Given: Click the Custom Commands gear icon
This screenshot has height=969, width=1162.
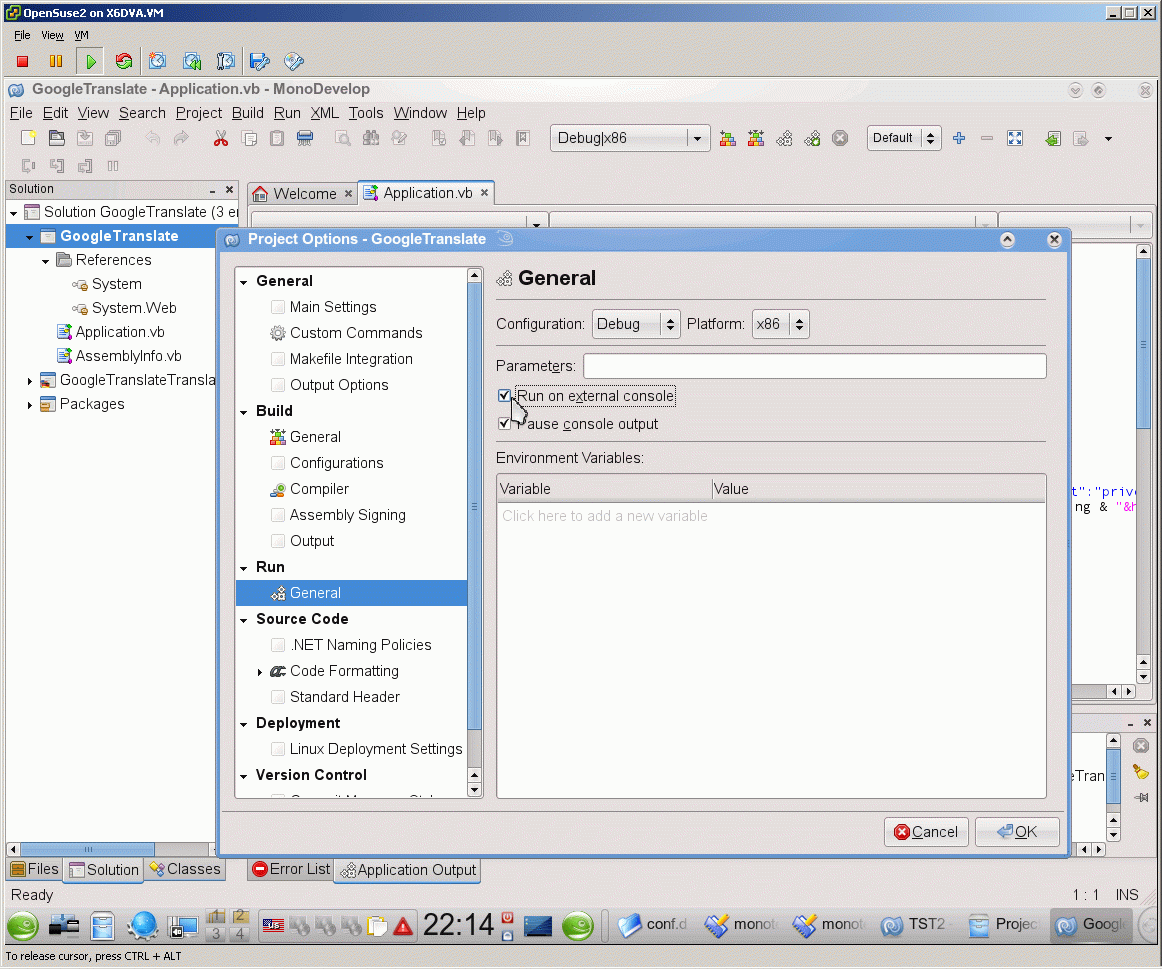Looking at the screenshot, I should [x=277, y=333].
